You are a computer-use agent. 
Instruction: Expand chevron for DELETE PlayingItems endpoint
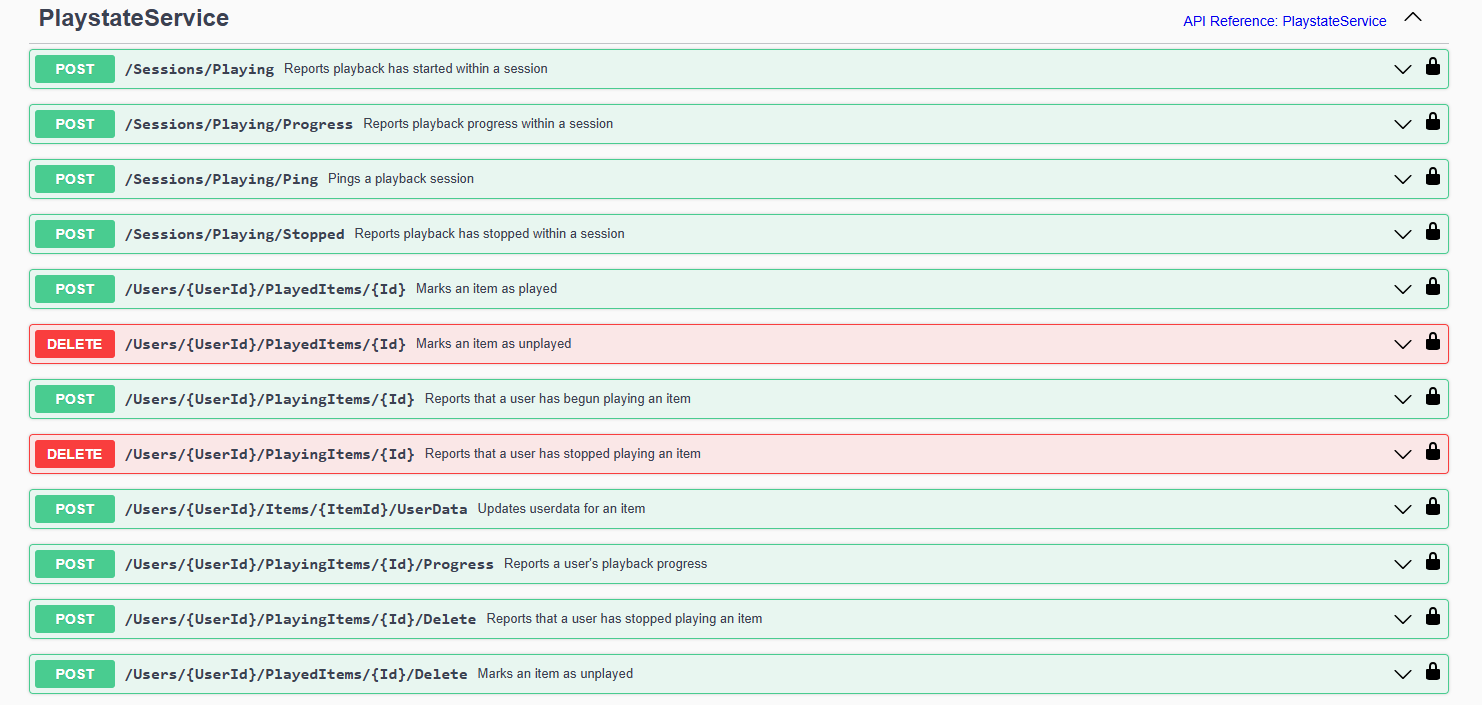pyautogui.click(x=1403, y=454)
